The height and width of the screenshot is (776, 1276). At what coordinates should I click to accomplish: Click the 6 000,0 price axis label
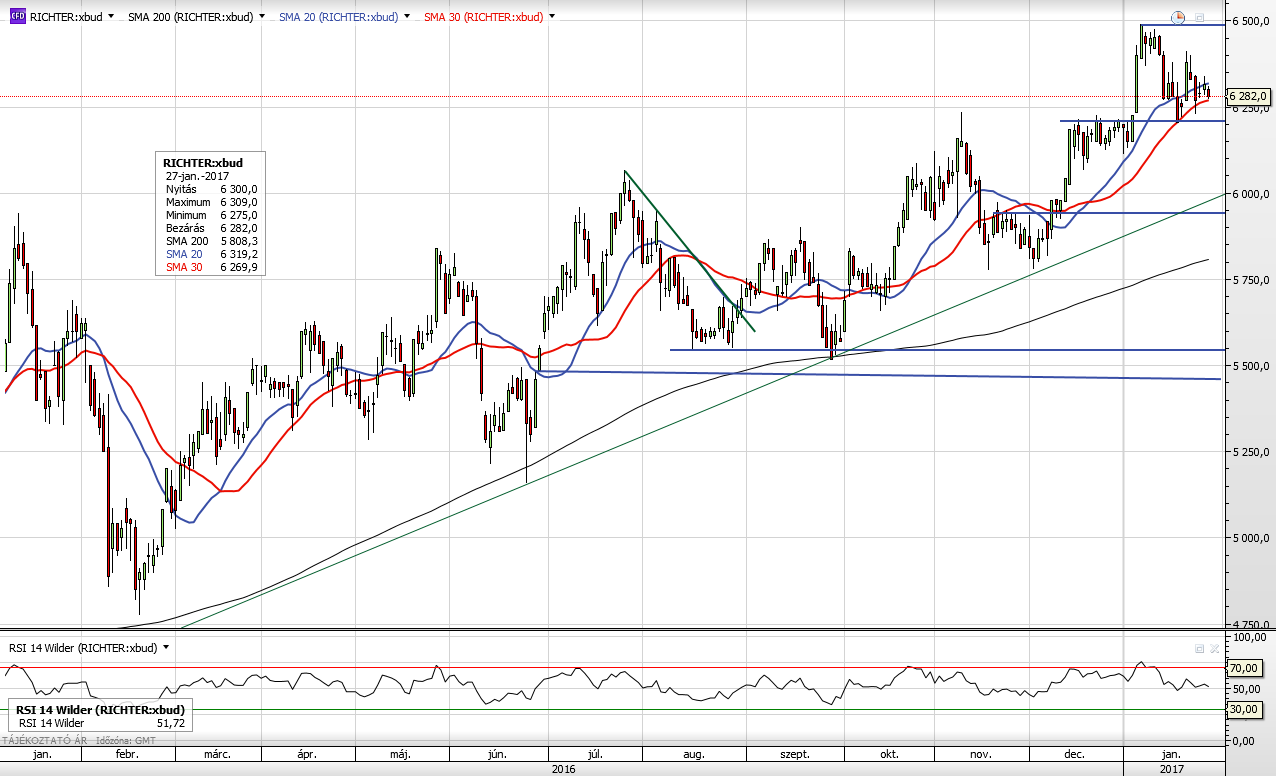(x=1250, y=194)
